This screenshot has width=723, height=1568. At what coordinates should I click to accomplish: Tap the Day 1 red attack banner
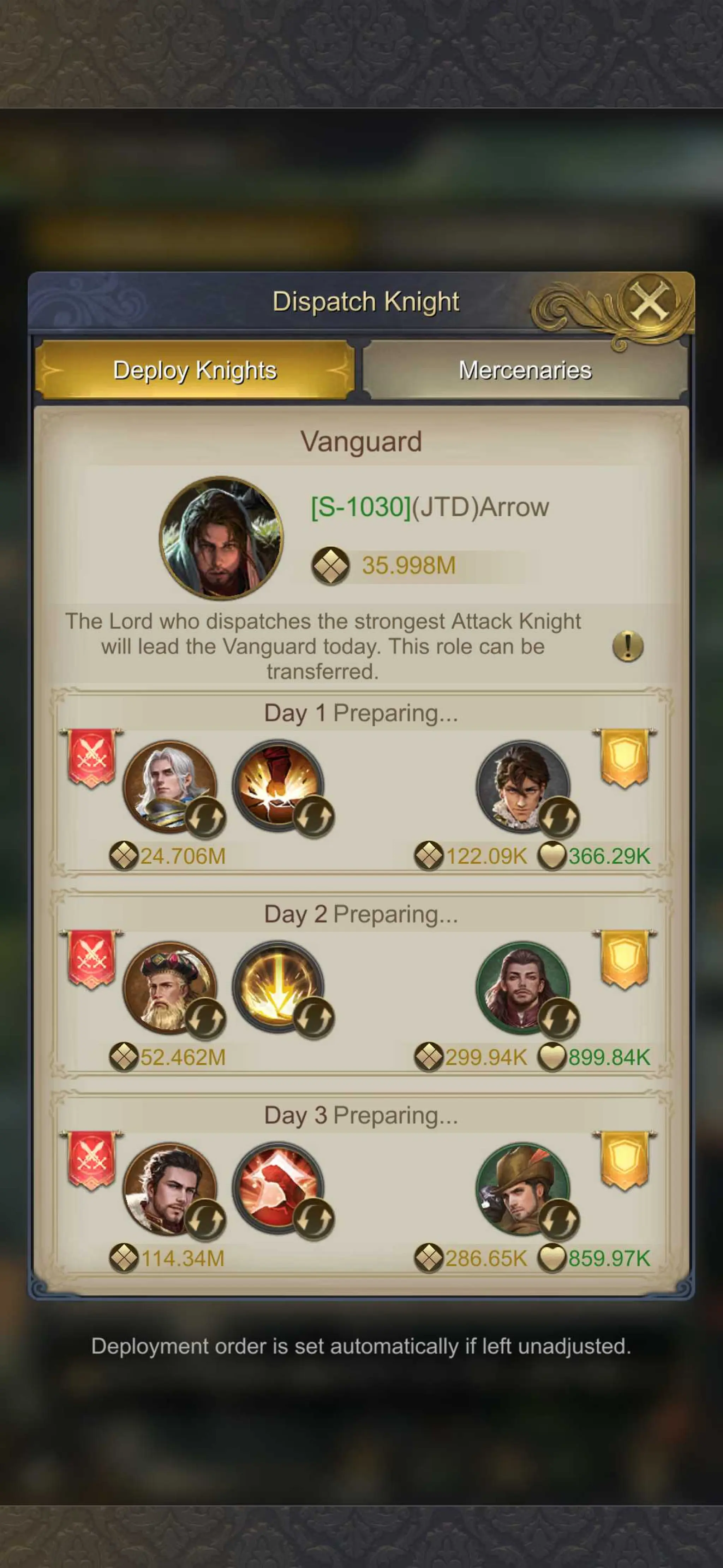point(92,759)
